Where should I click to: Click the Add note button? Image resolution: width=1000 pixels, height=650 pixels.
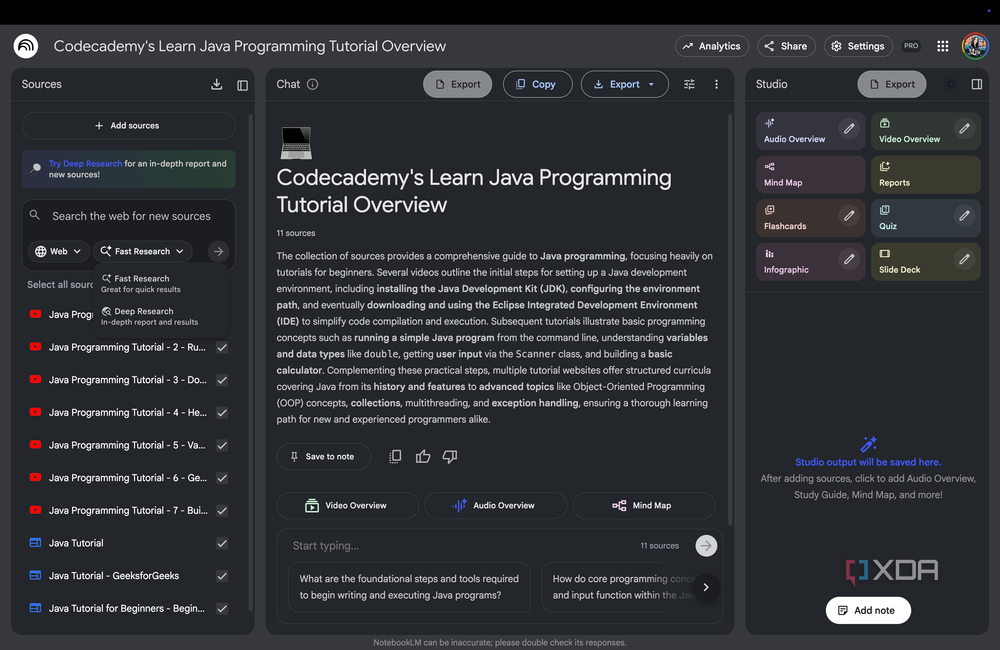click(x=868, y=610)
